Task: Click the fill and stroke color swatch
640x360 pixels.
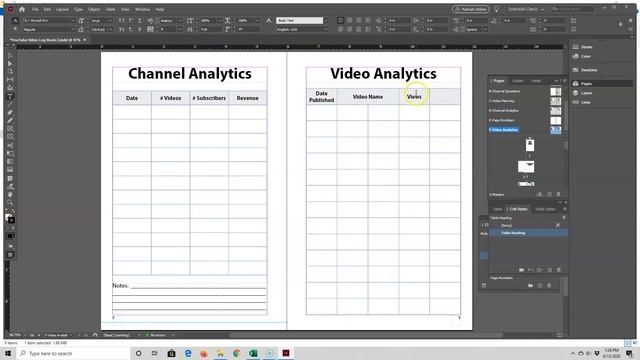Action: [10, 219]
